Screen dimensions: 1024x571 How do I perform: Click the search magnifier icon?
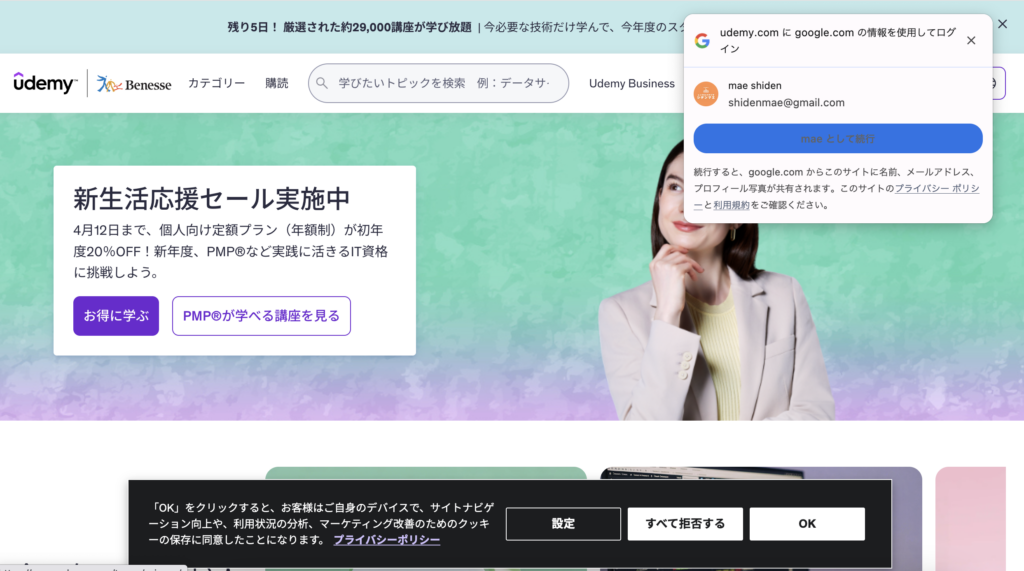coord(322,83)
